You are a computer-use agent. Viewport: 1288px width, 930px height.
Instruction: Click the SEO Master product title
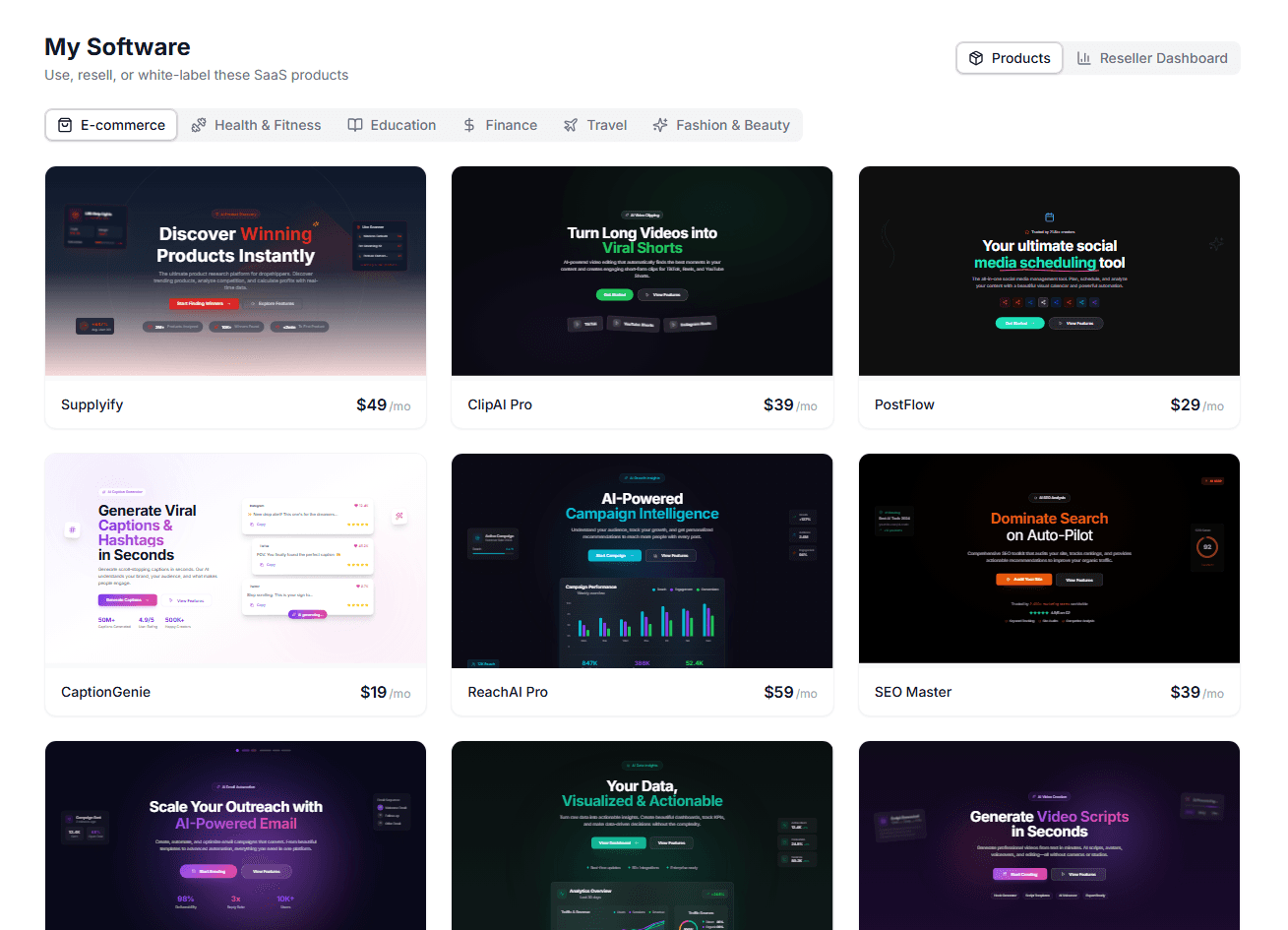[912, 692]
